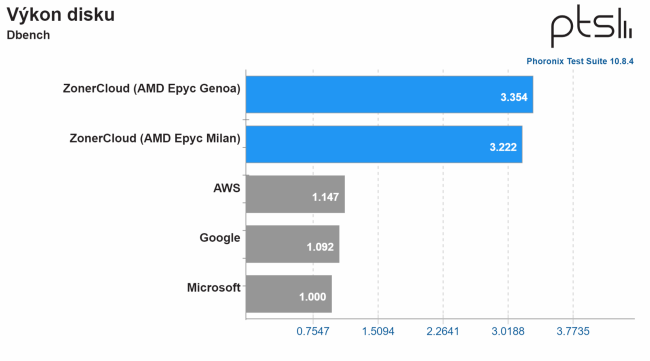Select the ZonerCloud Milan blue bar

tap(384, 144)
